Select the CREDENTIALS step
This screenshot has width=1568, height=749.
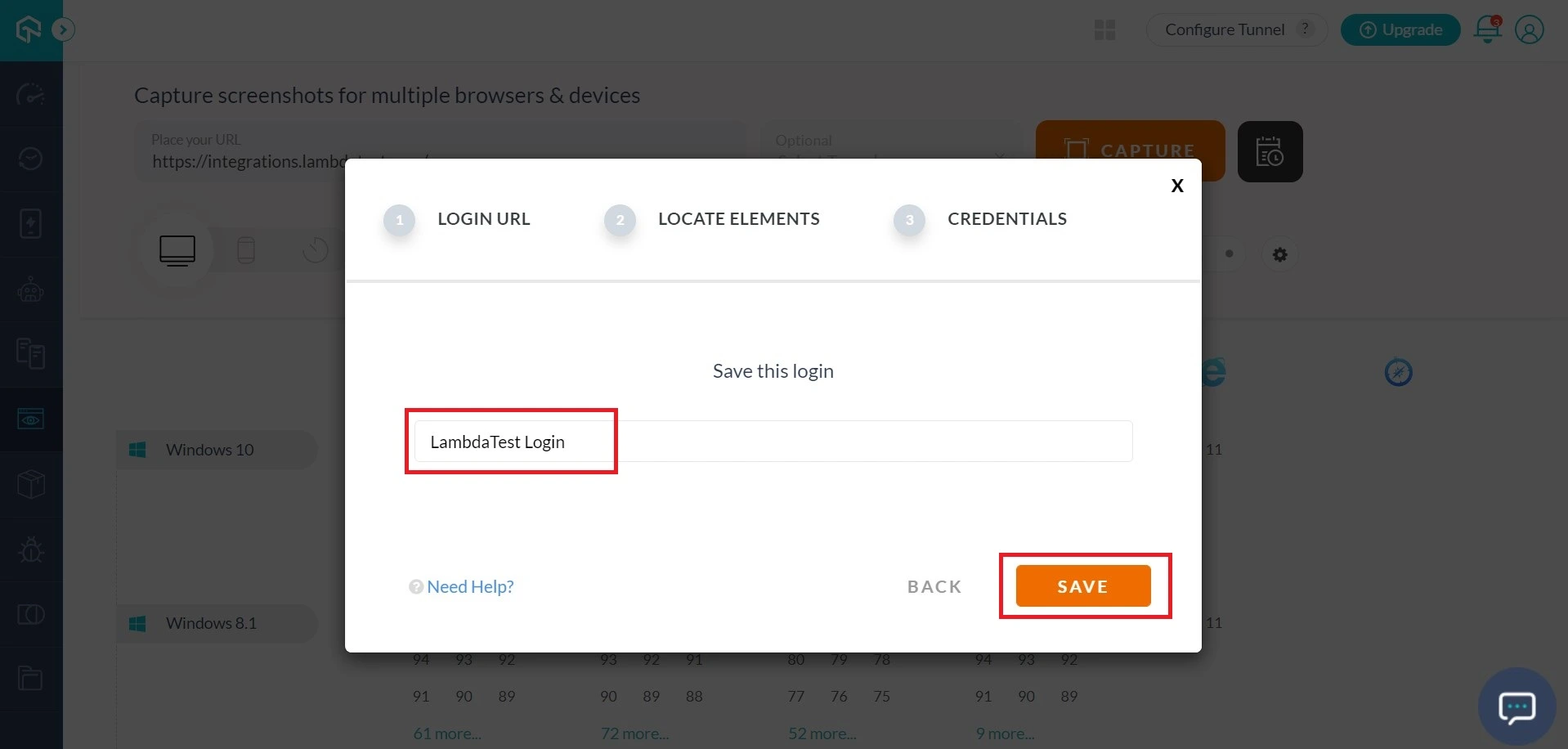pyautogui.click(x=1006, y=219)
